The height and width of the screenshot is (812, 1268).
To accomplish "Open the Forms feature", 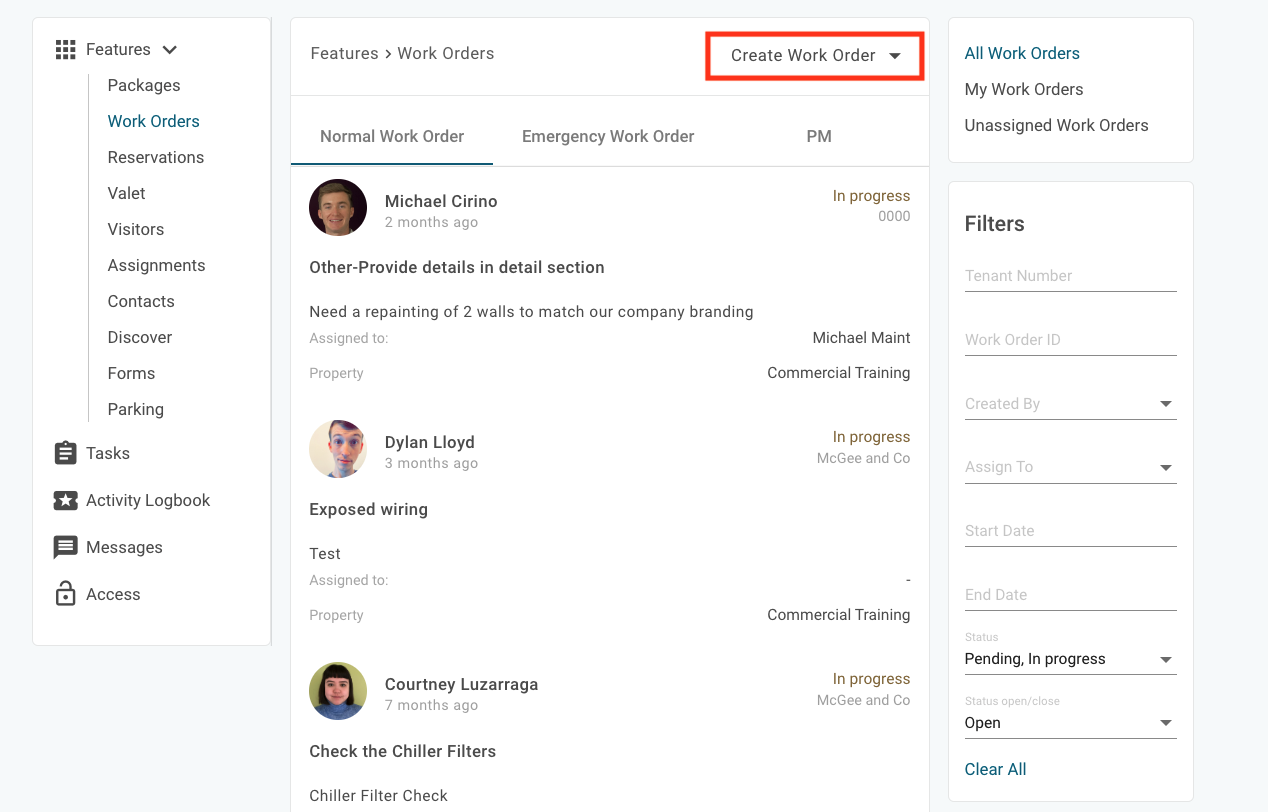I will (131, 373).
